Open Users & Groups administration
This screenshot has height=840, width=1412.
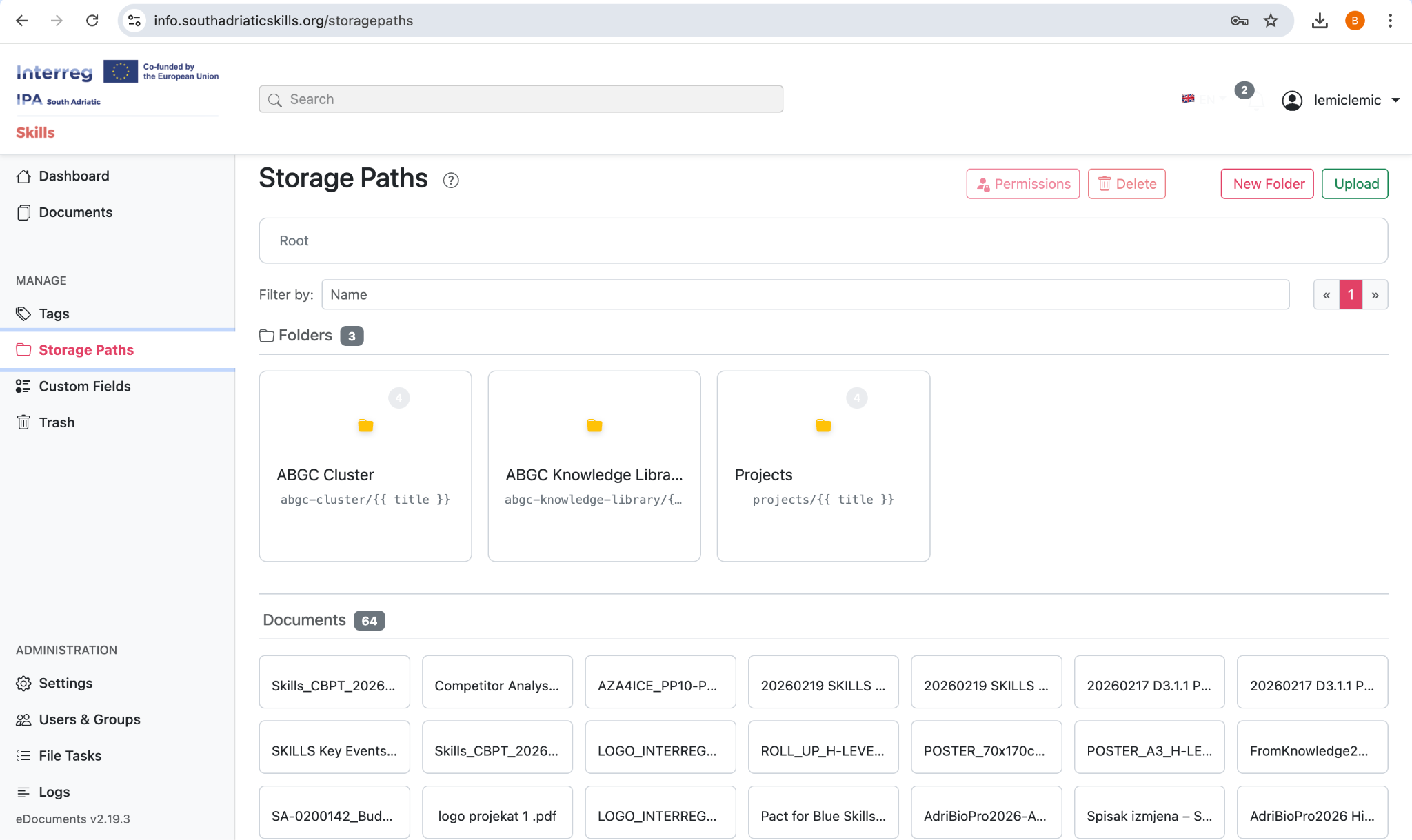[x=89, y=719]
